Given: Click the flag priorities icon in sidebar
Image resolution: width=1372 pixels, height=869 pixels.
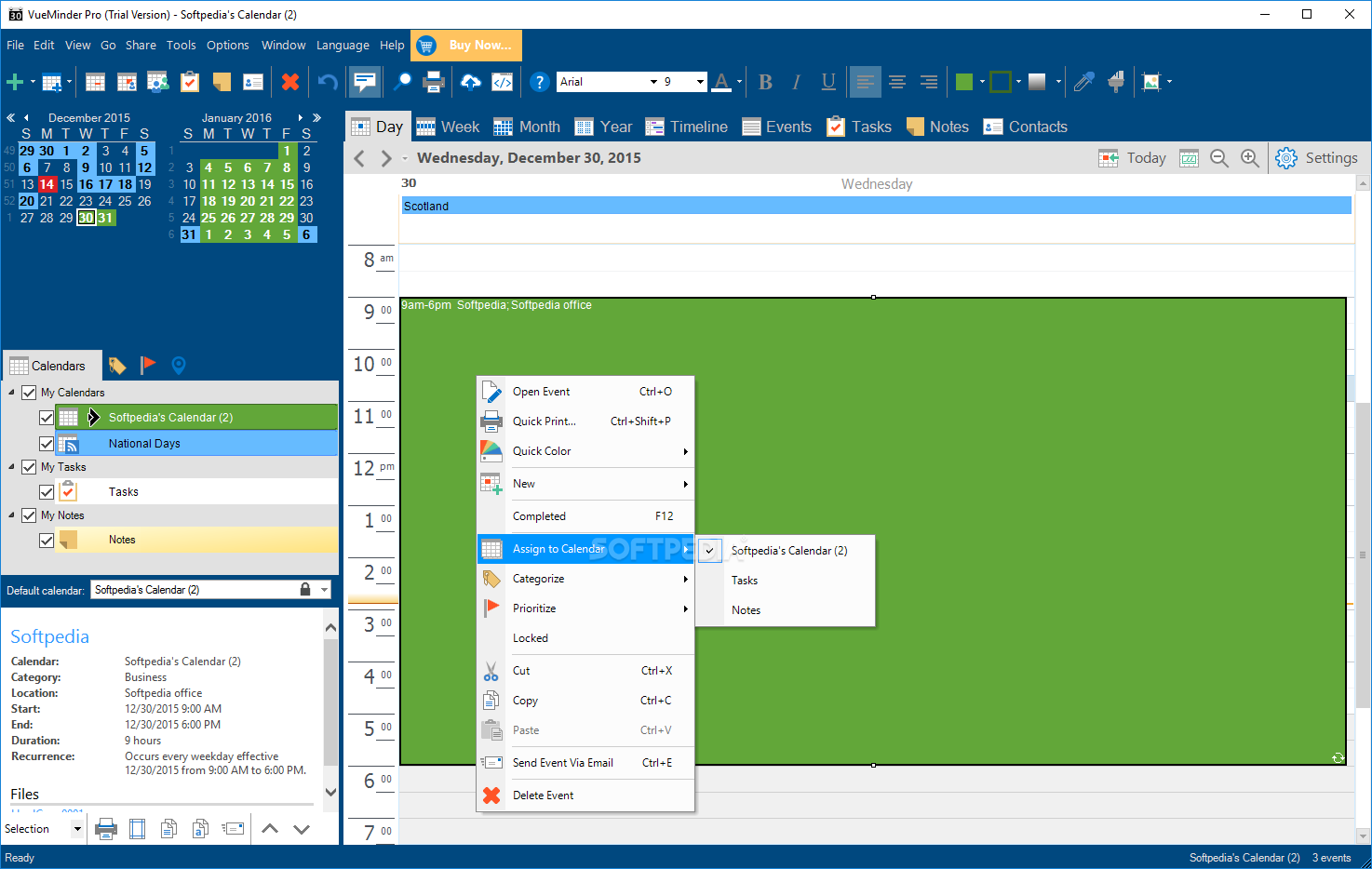Looking at the screenshot, I should [x=148, y=365].
